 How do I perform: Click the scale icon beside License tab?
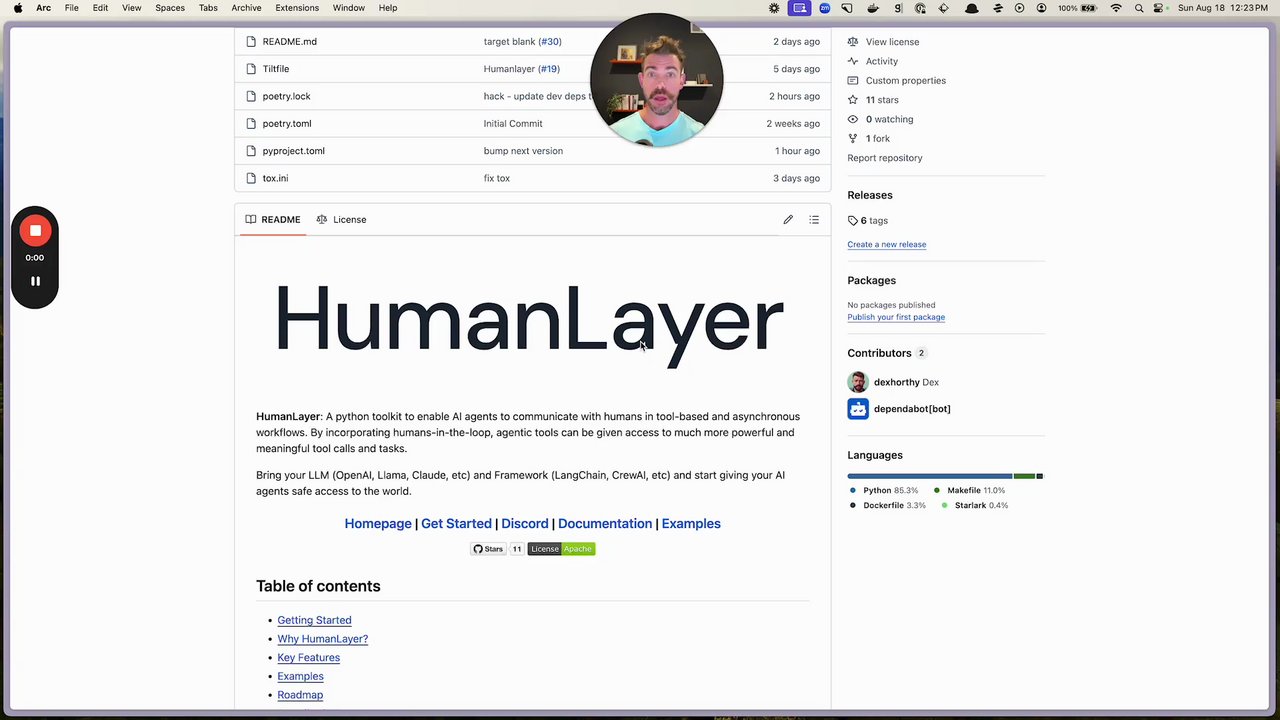point(322,220)
